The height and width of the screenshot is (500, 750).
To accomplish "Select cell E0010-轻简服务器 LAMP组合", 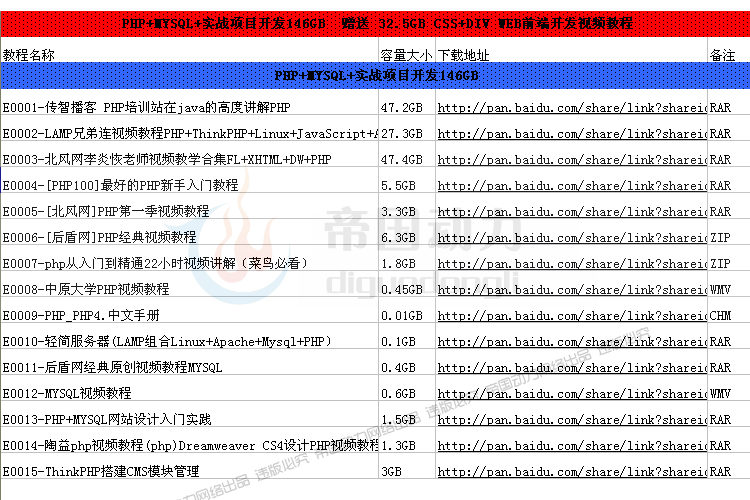I will (189, 336).
